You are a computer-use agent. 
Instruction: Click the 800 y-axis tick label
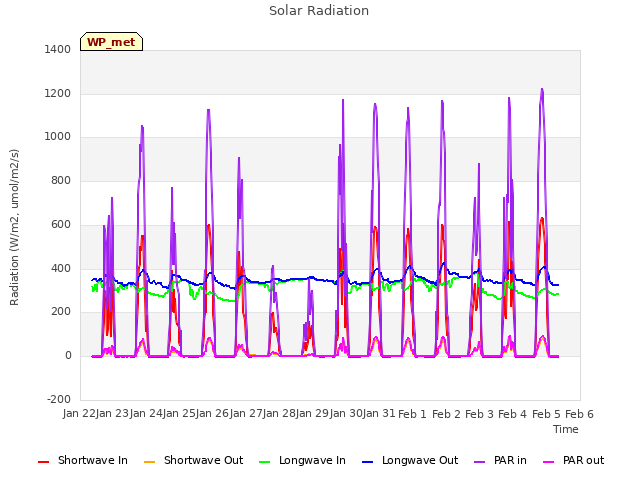61,180
